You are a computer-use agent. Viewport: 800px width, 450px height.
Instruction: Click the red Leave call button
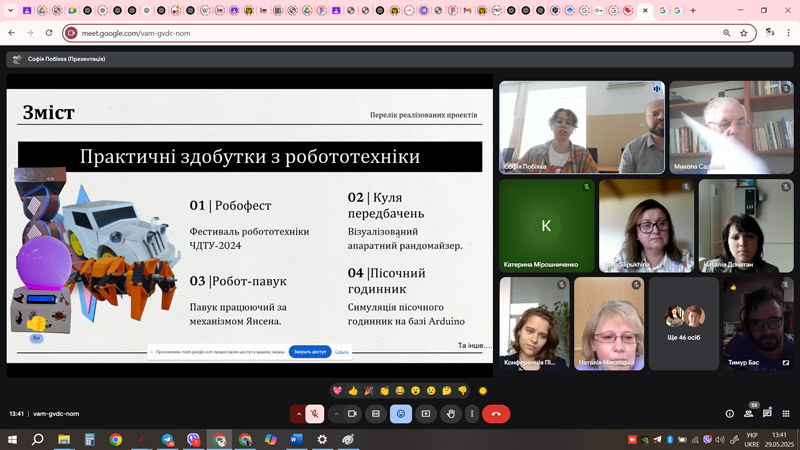[496, 414]
